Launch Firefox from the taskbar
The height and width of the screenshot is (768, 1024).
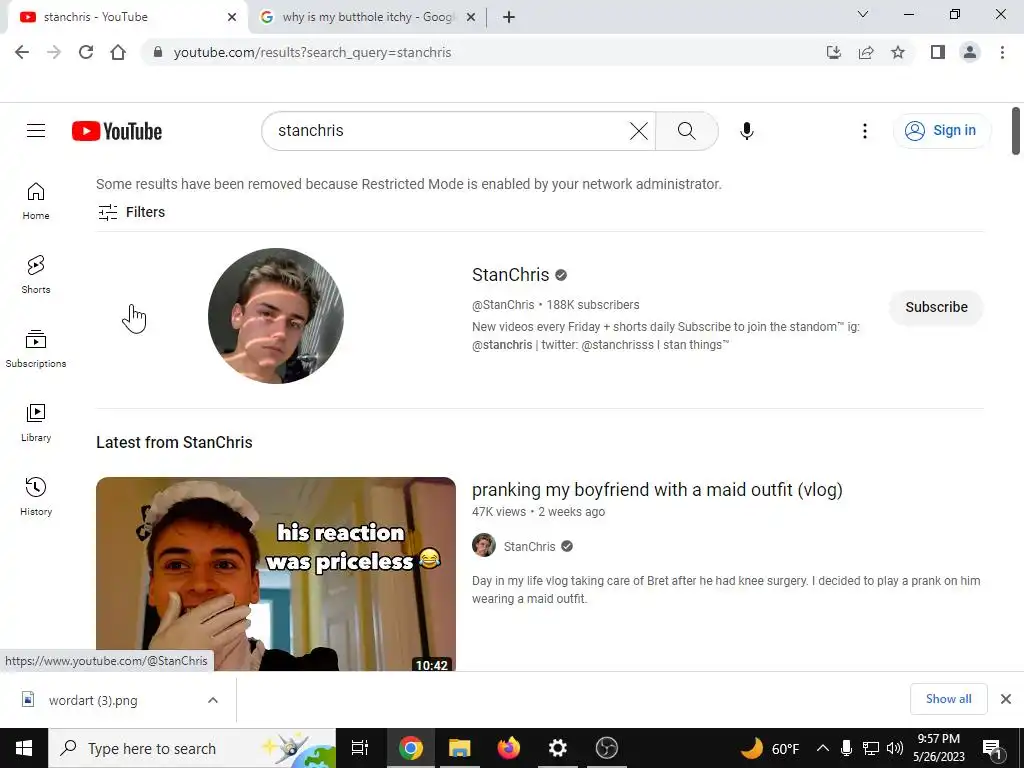(x=508, y=748)
